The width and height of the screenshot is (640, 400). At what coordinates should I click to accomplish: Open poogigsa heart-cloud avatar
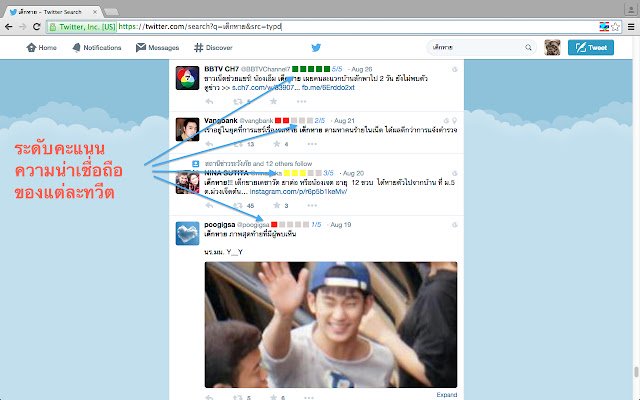pos(187,233)
